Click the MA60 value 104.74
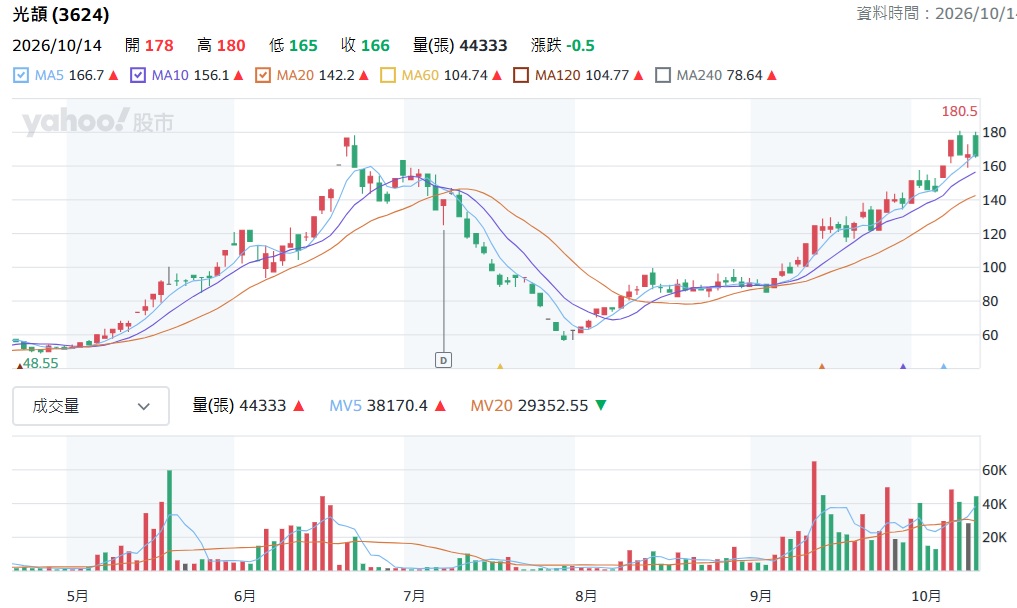 (466, 75)
